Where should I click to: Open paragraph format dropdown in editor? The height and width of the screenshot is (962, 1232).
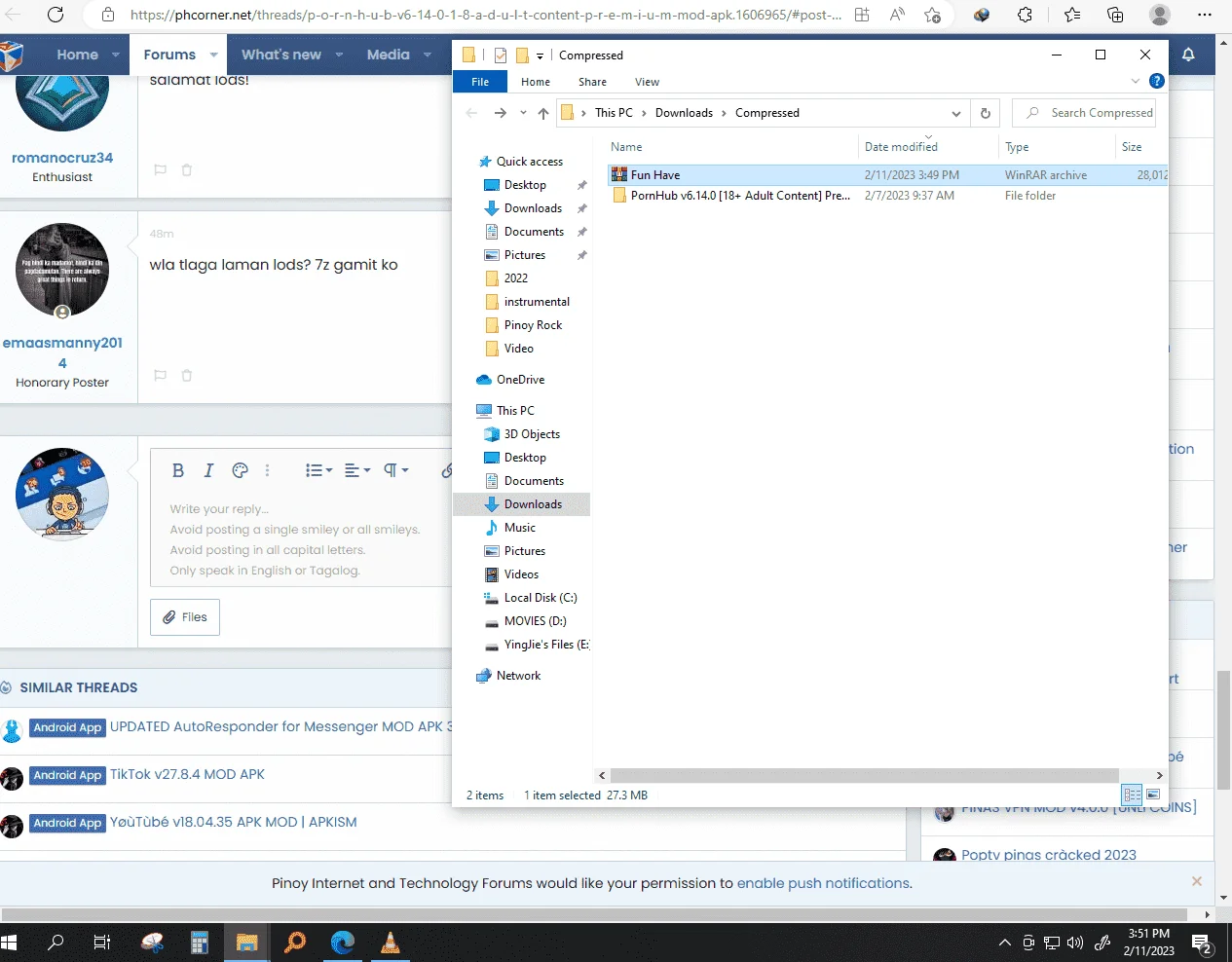click(395, 470)
